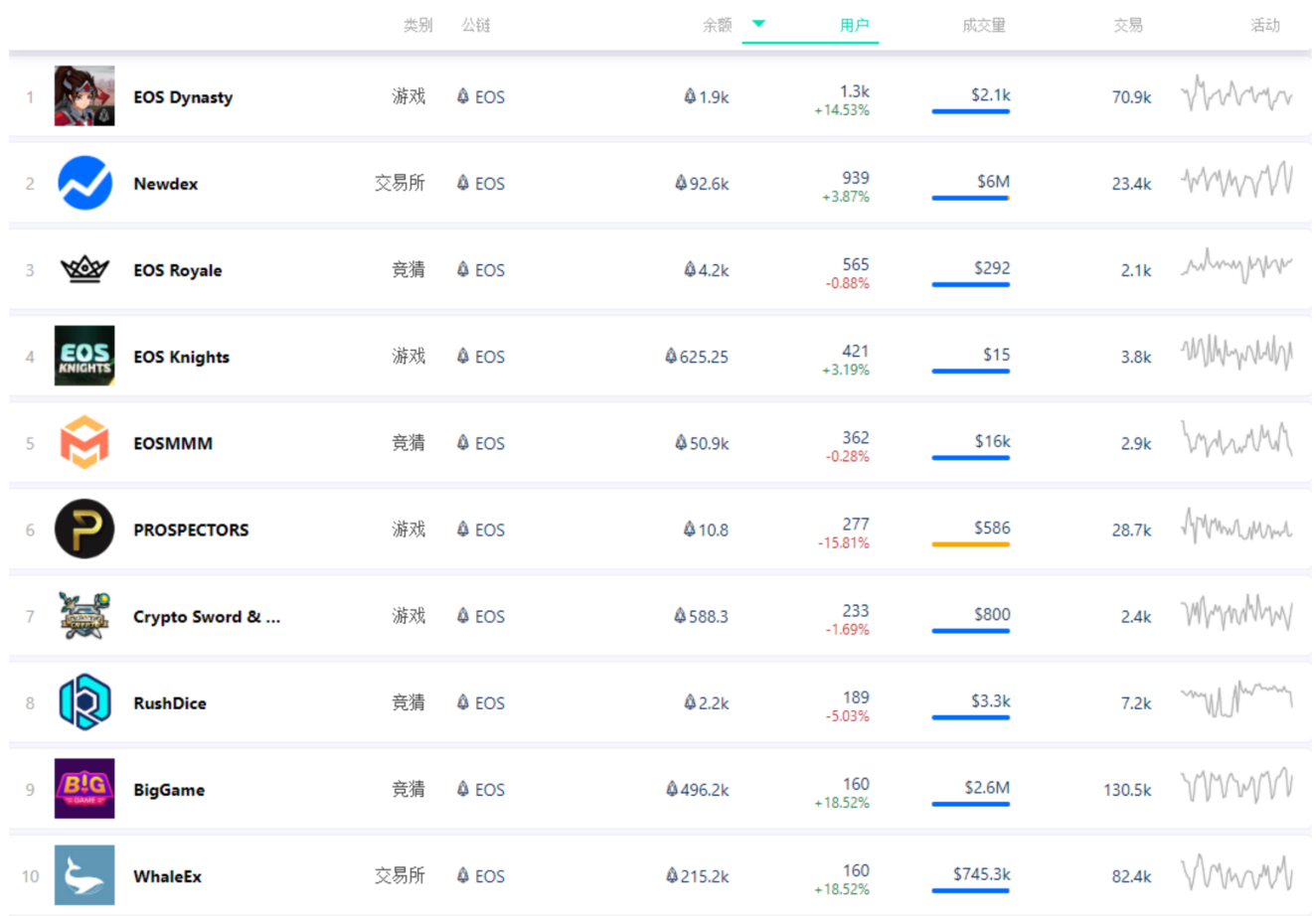This screenshot has height=916, width=1316.
Task: Open the EOSMMM orange logo icon
Action: point(84,442)
